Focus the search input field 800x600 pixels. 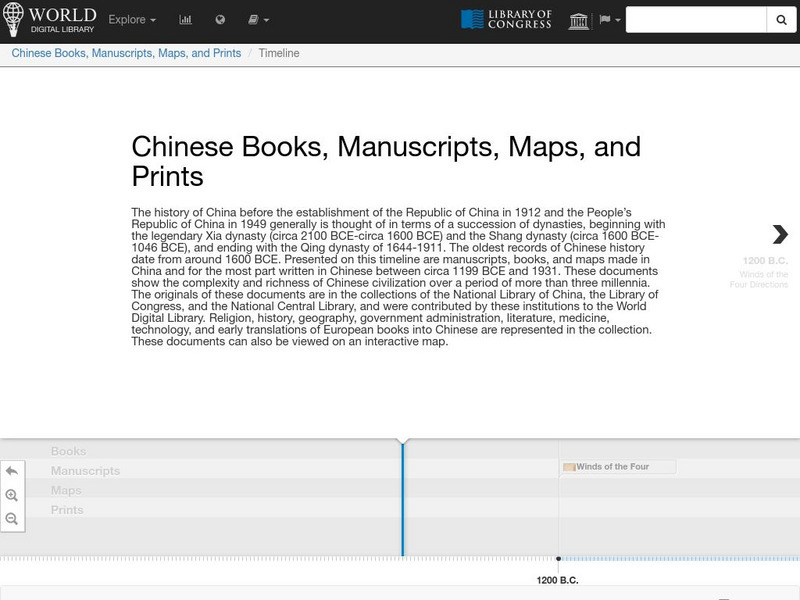696,20
